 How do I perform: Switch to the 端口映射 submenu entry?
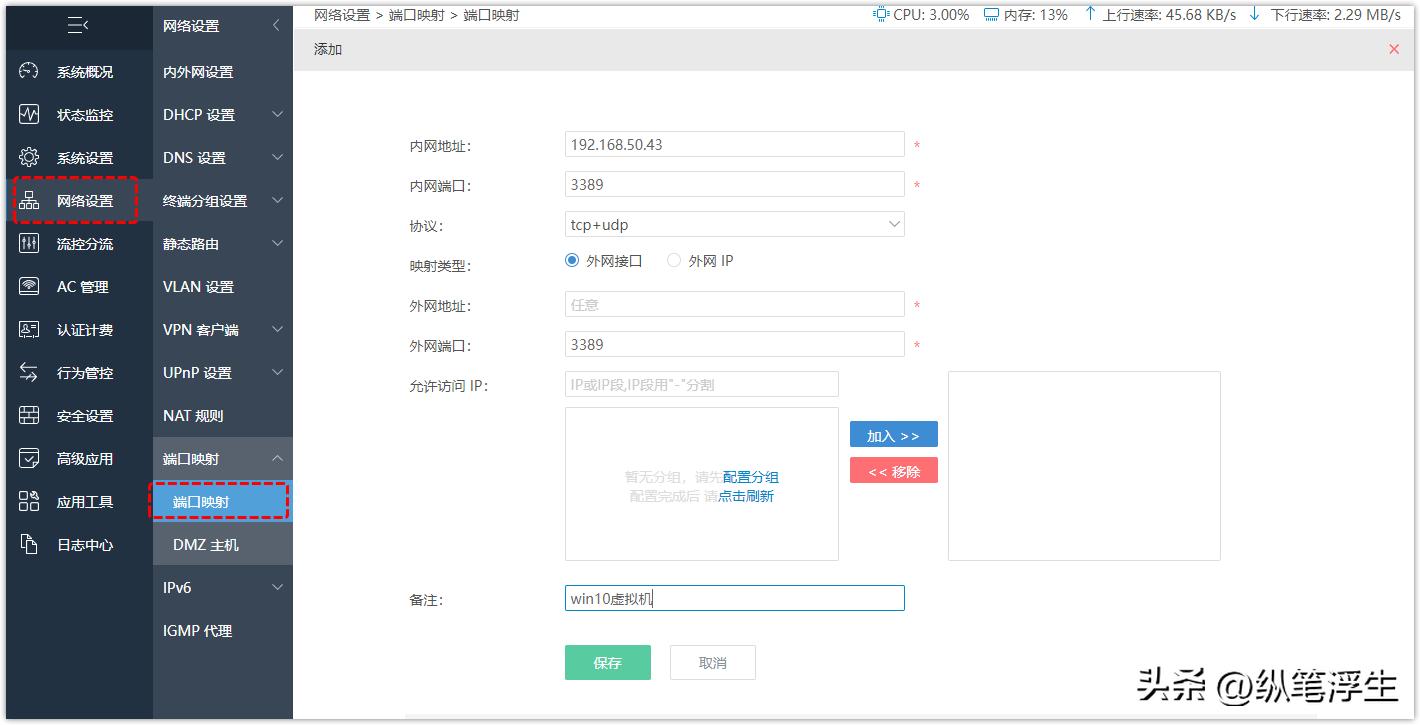[x=221, y=501]
